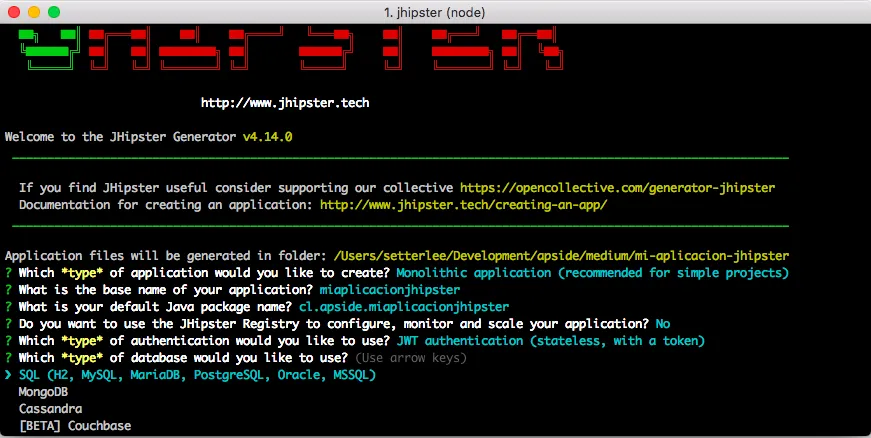Click the green J of the JHipster logo

pos(47,48)
